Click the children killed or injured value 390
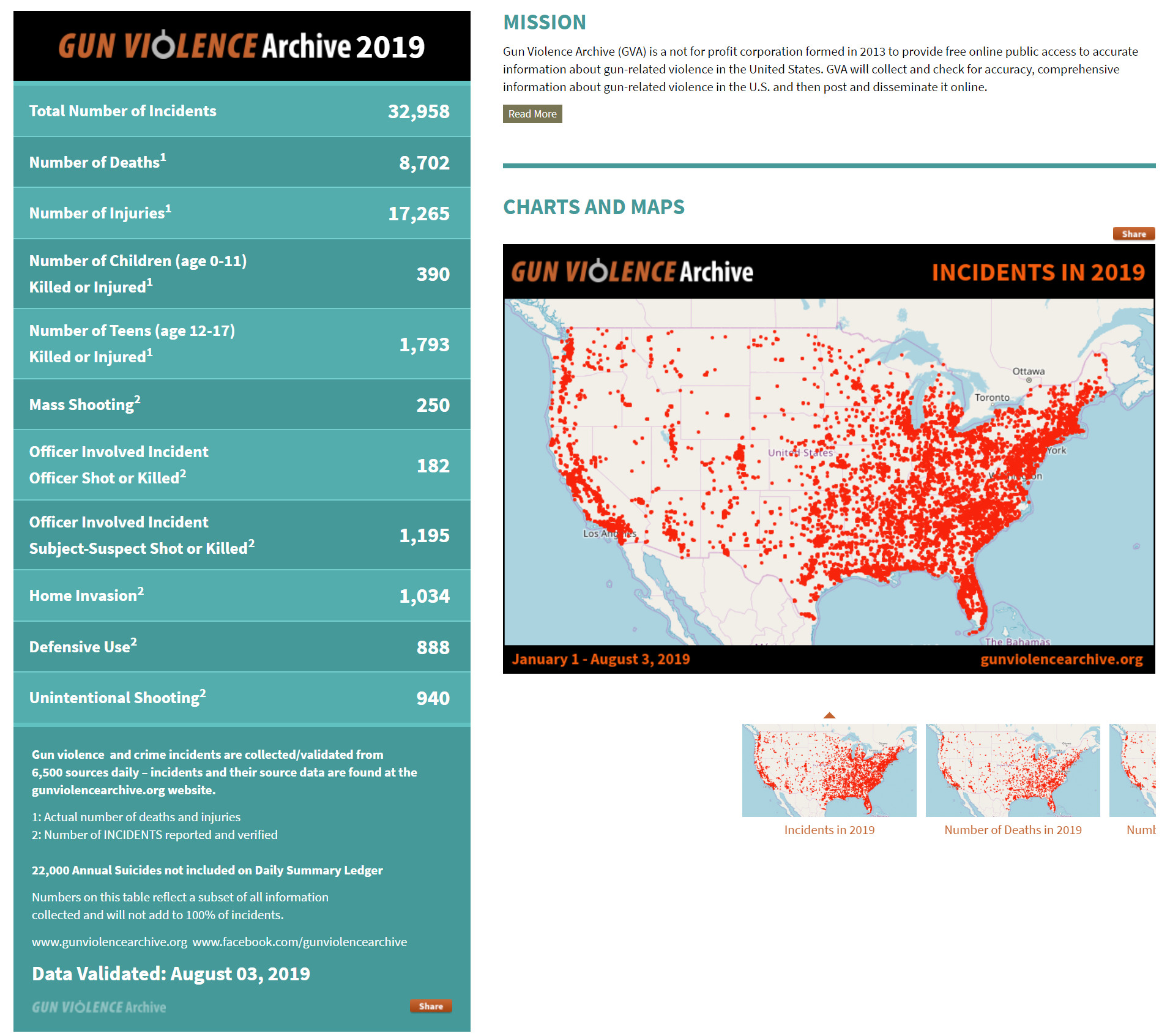1170x1036 pixels. pos(433,274)
